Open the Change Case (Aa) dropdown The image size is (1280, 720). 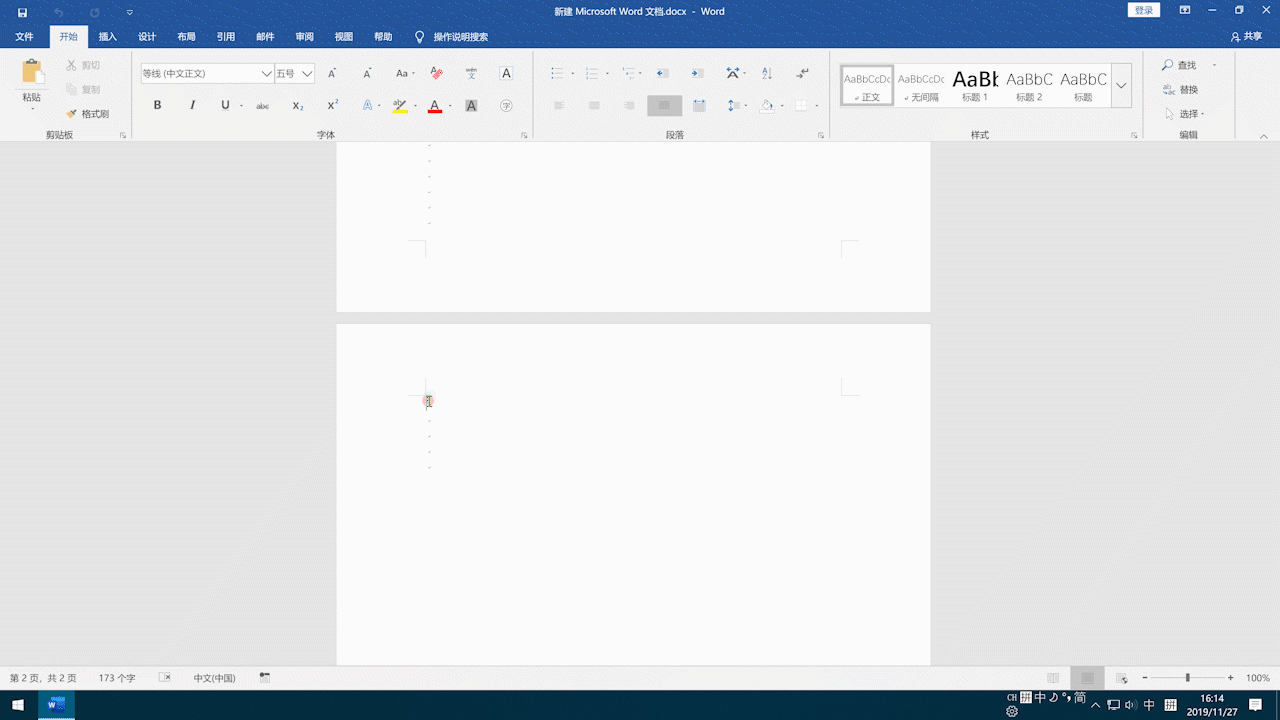point(403,73)
